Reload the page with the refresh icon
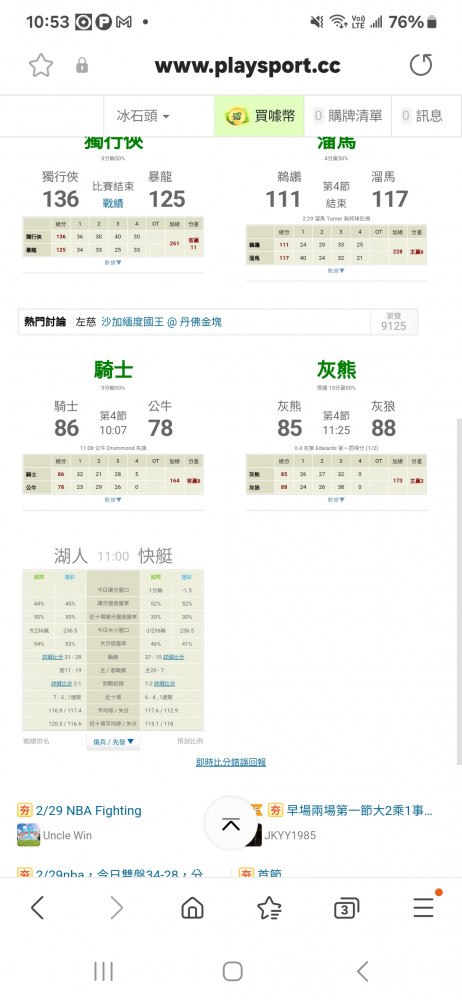 (421, 65)
